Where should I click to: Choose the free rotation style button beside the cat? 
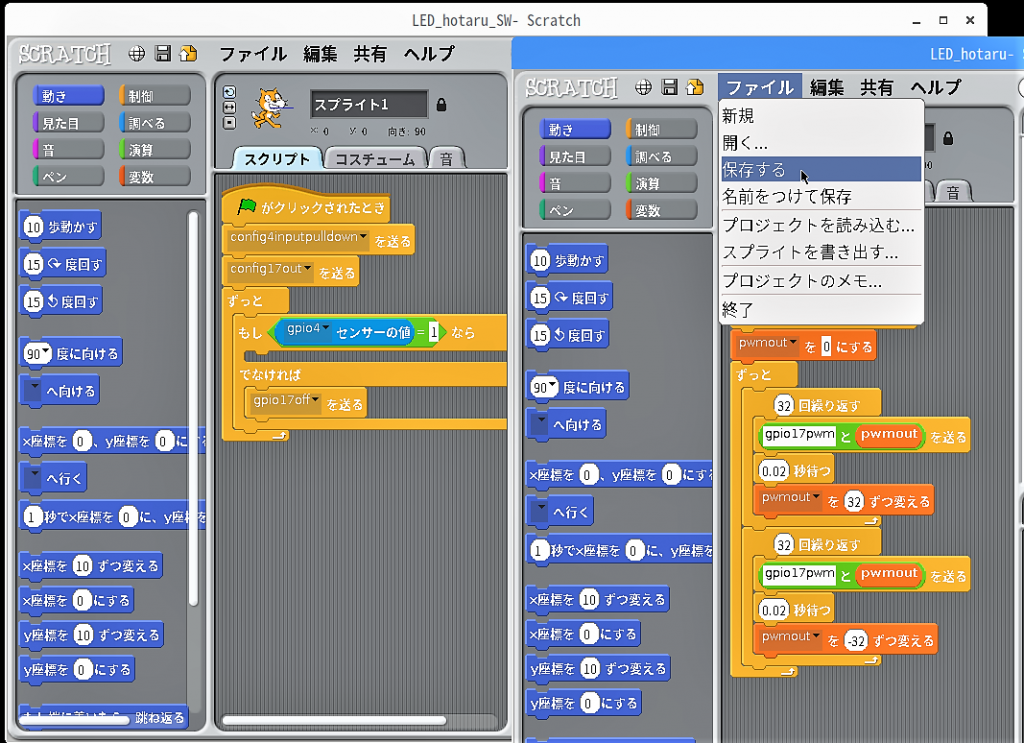tap(229, 92)
